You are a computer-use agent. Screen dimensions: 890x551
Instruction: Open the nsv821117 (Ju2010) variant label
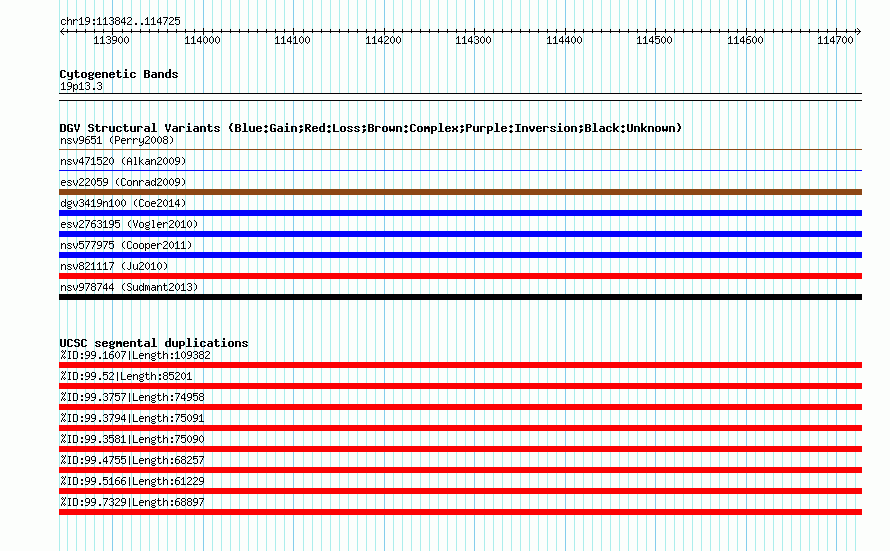click(x=114, y=266)
